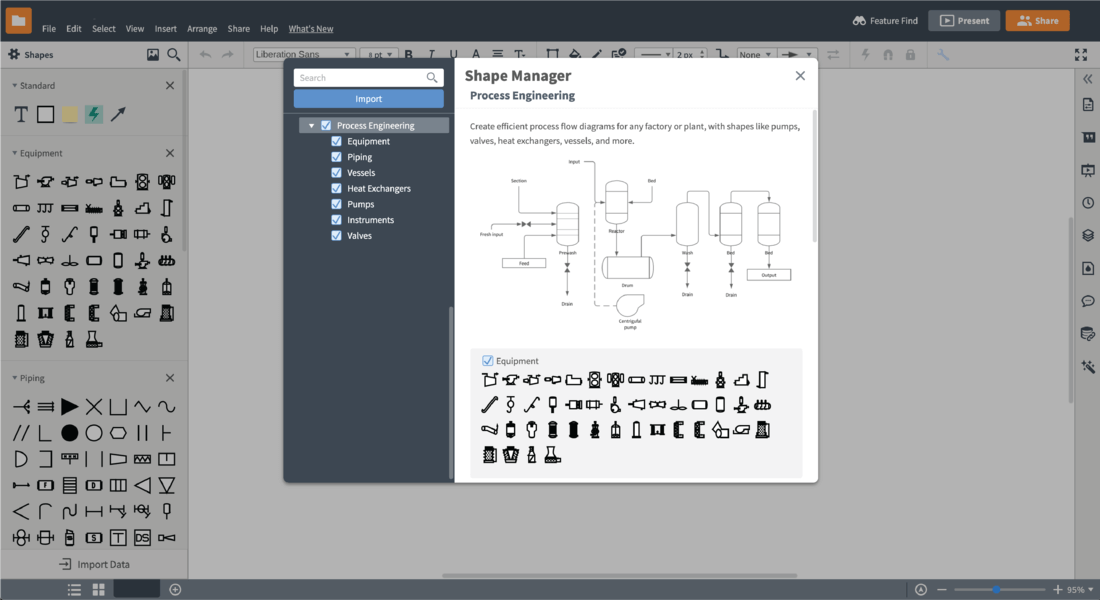Uncheck the Piping shape library checkbox
This screenshot has width=1100, height=600.
coord(337,157)
